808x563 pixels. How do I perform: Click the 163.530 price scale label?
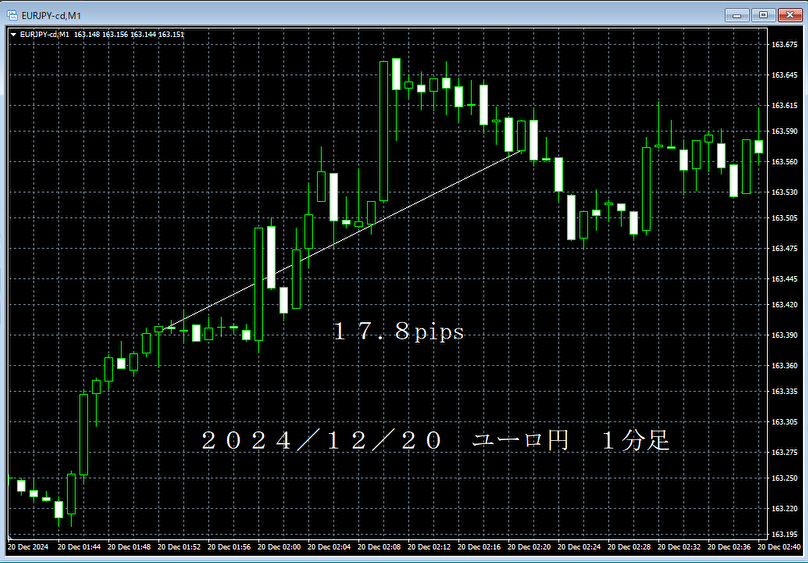[x=784, y=192]
